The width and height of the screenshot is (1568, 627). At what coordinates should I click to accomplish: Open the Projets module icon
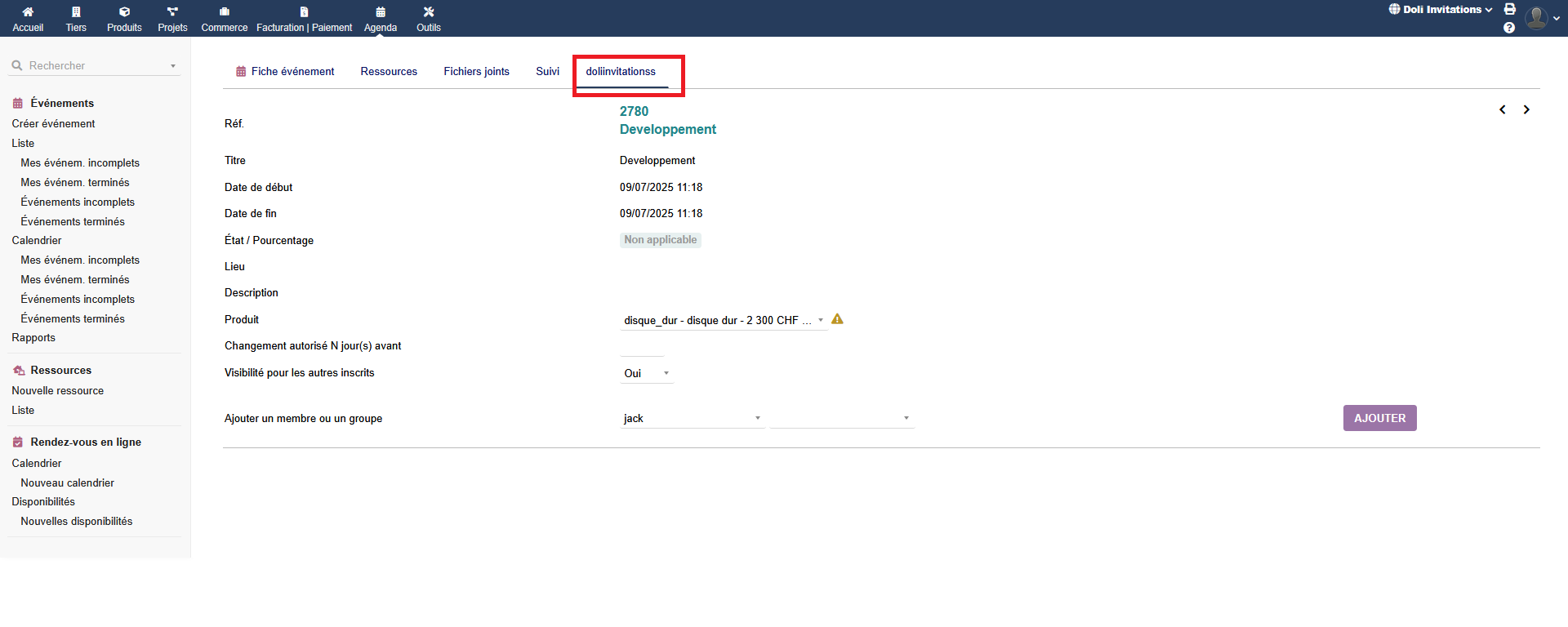172,12
